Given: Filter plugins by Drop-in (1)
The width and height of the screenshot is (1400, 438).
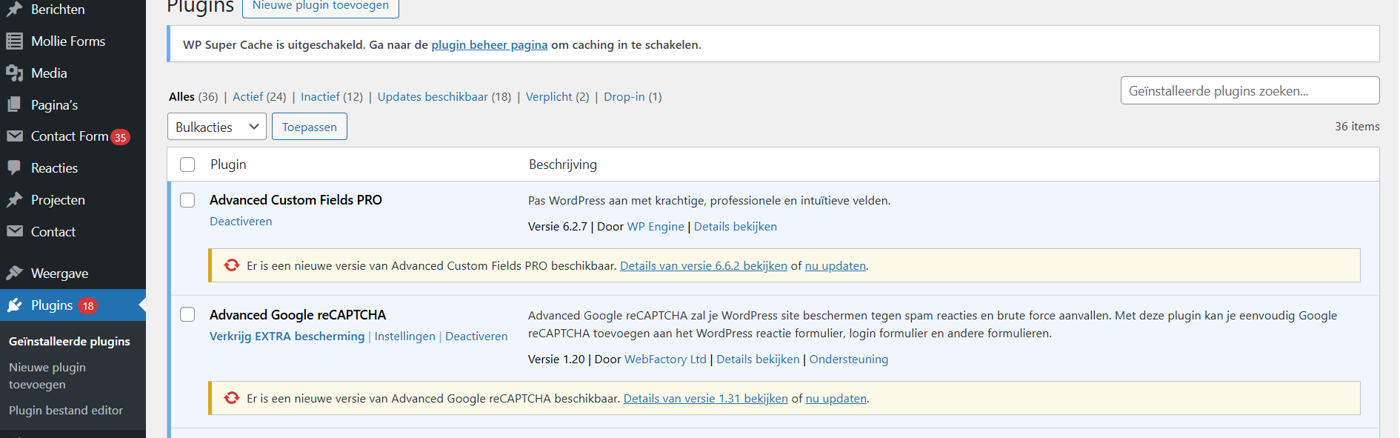Looking at the screenshot, I should pos(633,97).
